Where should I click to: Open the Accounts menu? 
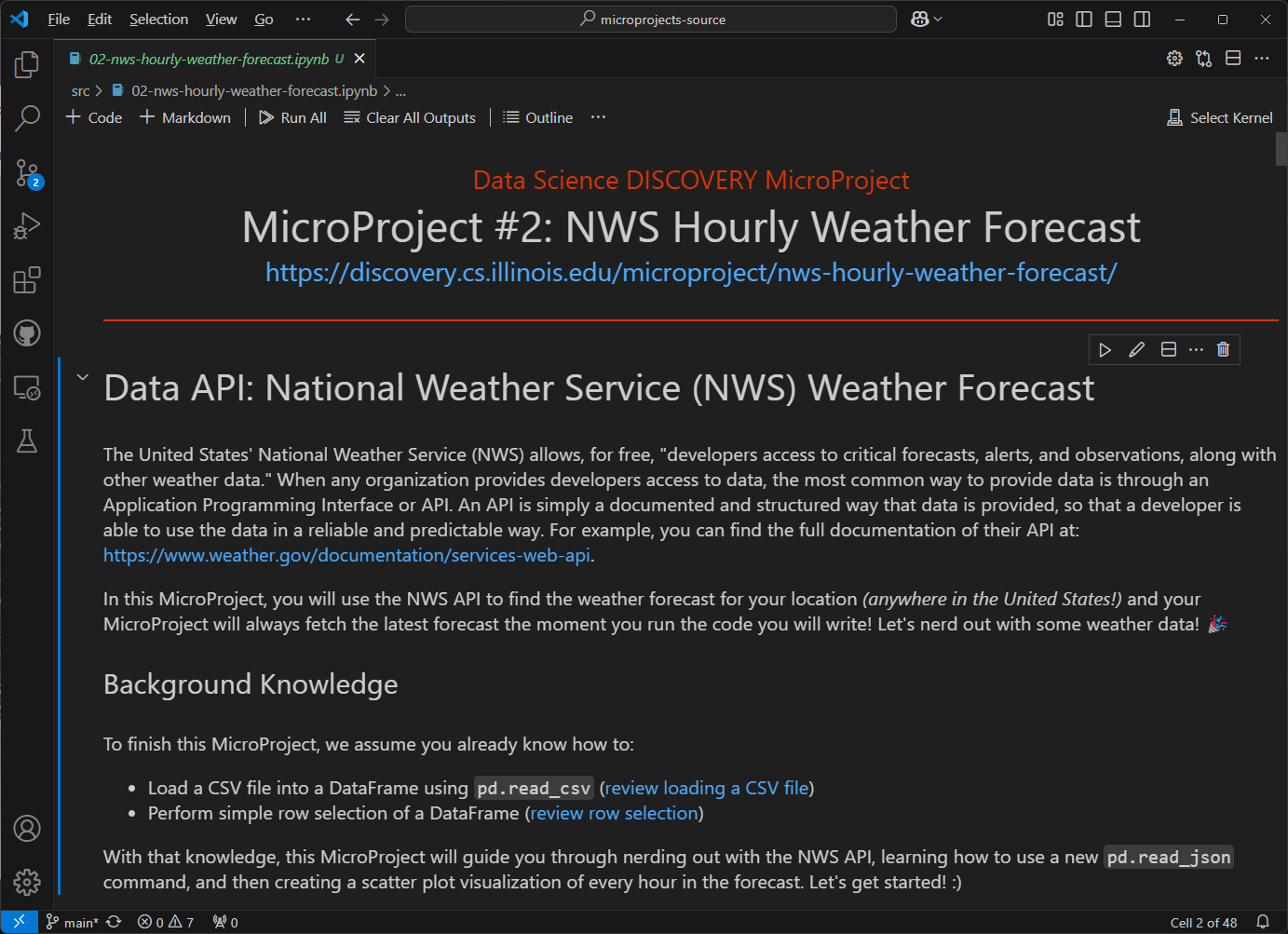click(x=27, y=828)
